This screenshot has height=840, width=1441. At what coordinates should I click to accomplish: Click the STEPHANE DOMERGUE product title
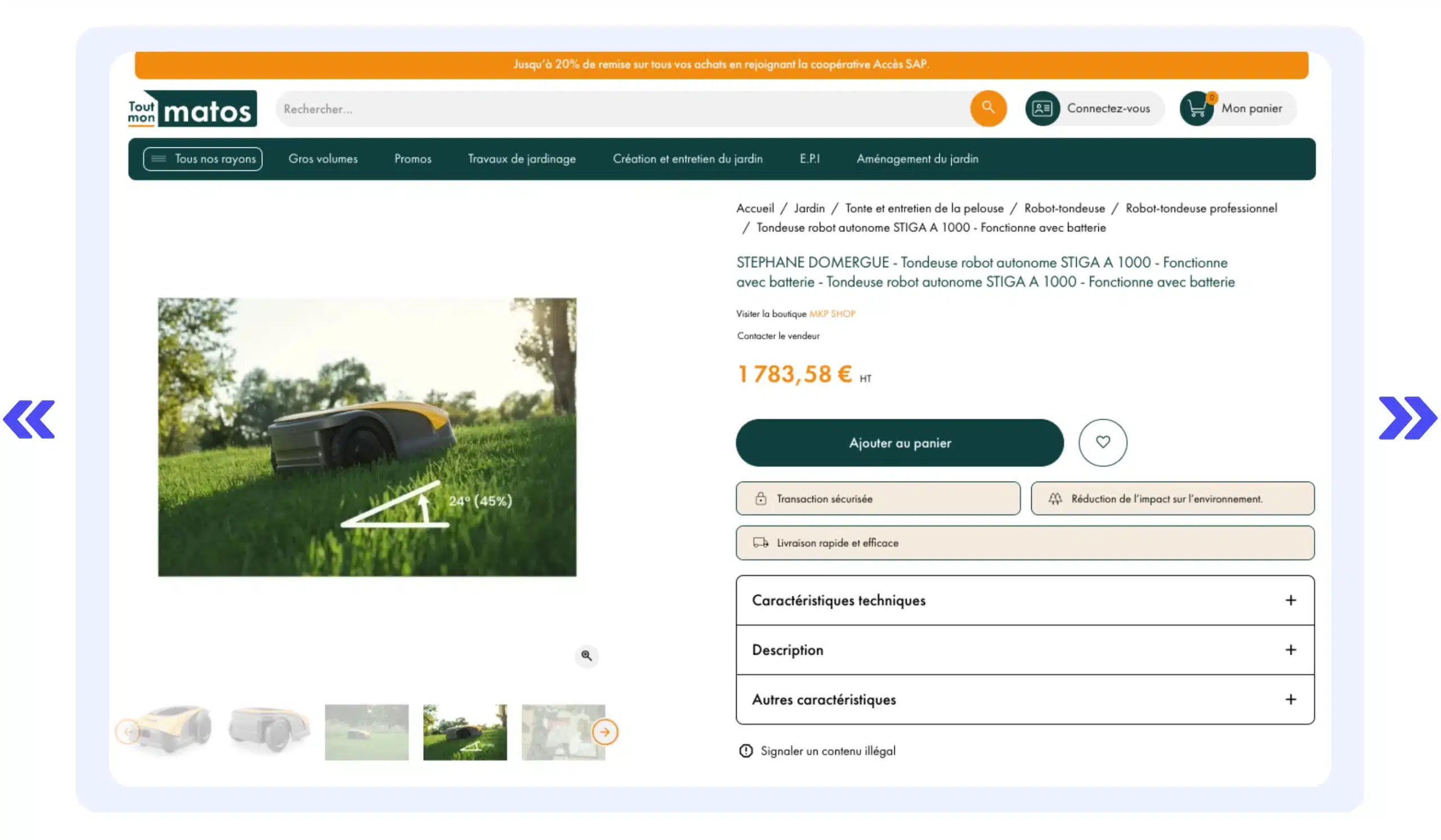[x=985, y=271]
